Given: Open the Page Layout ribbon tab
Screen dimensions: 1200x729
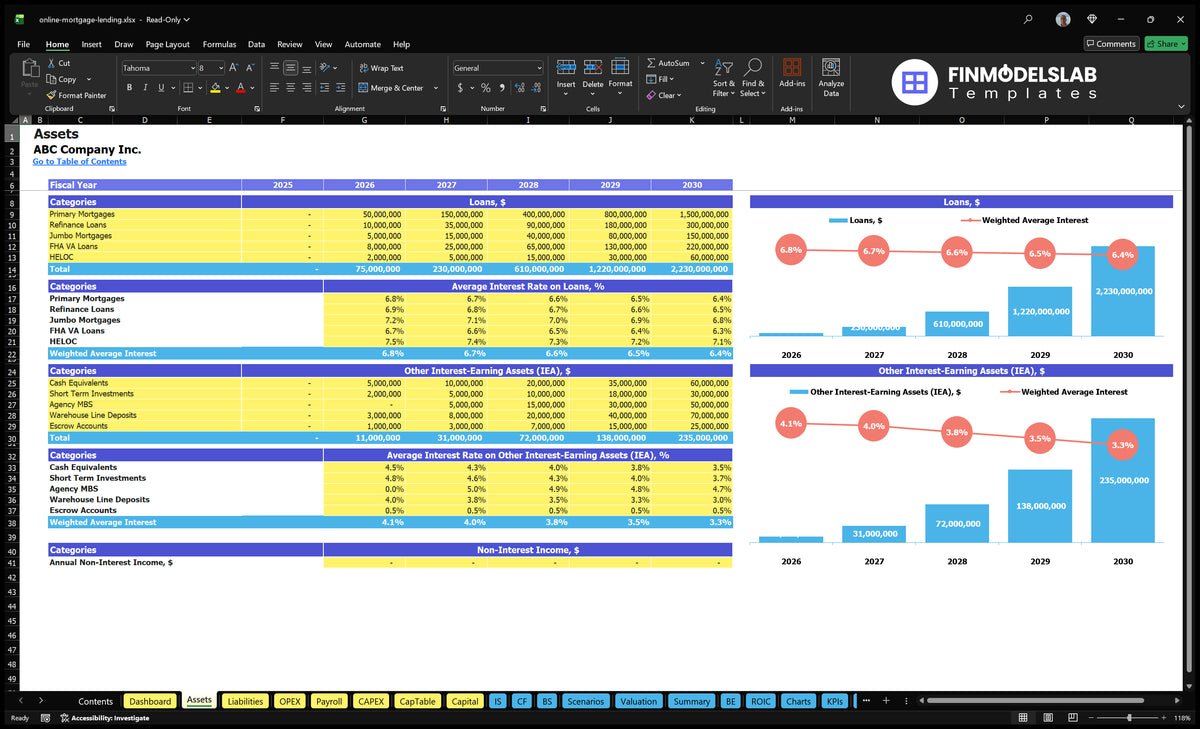Looking at the screenshot, I should (x=167, y=44).
